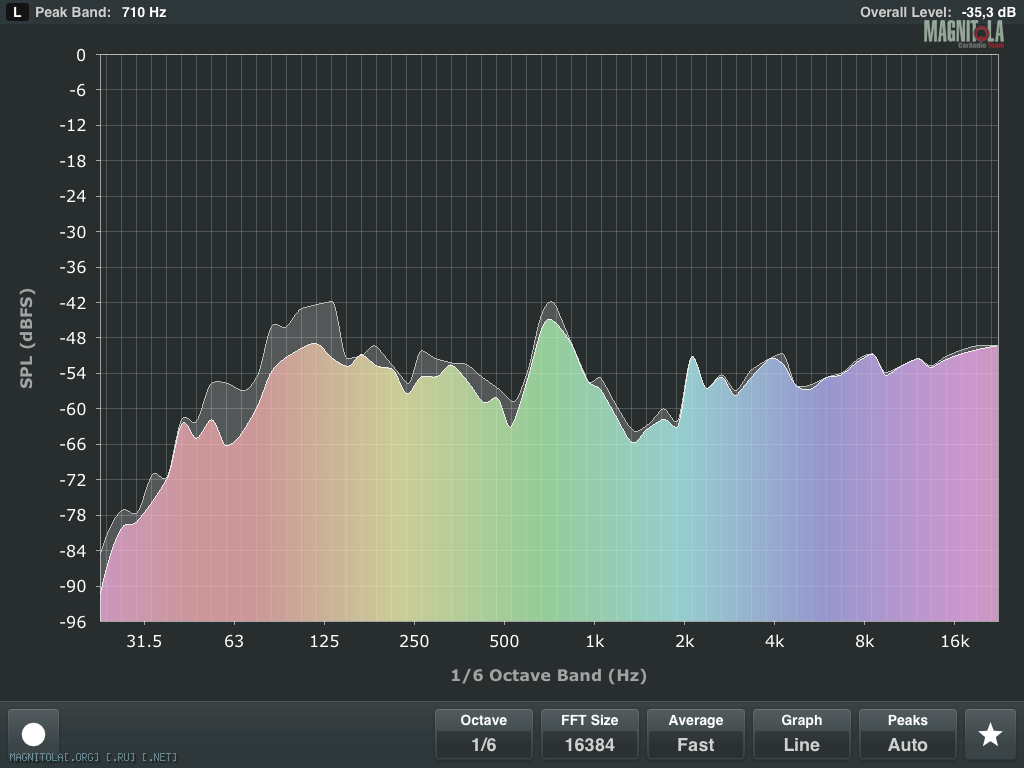Click the 31.5 frequency axis label
Image resolution: width=1024 pixels, height=768 pixels.
pos(144,641)
